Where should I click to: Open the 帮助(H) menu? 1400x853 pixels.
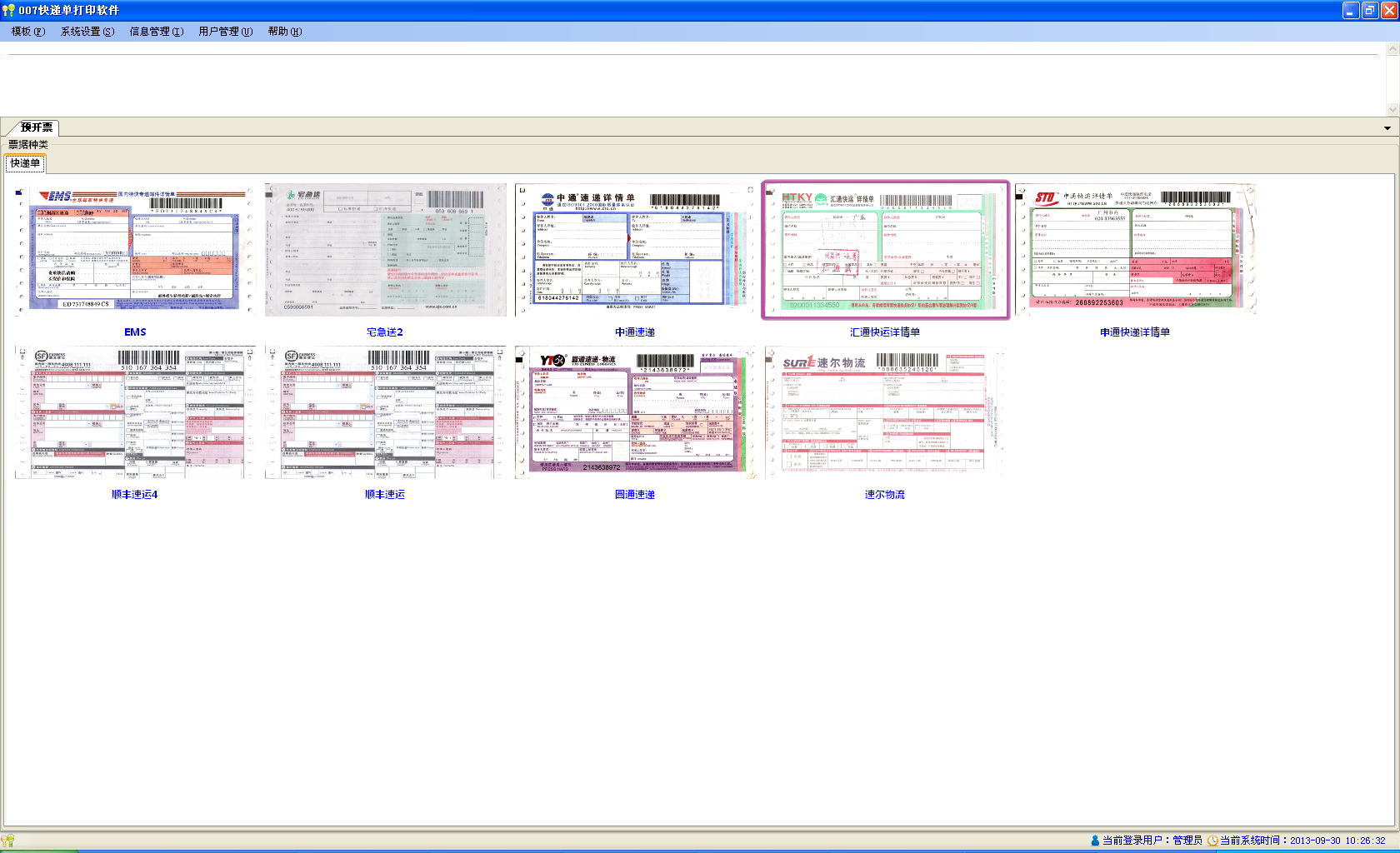pos(285,32)
